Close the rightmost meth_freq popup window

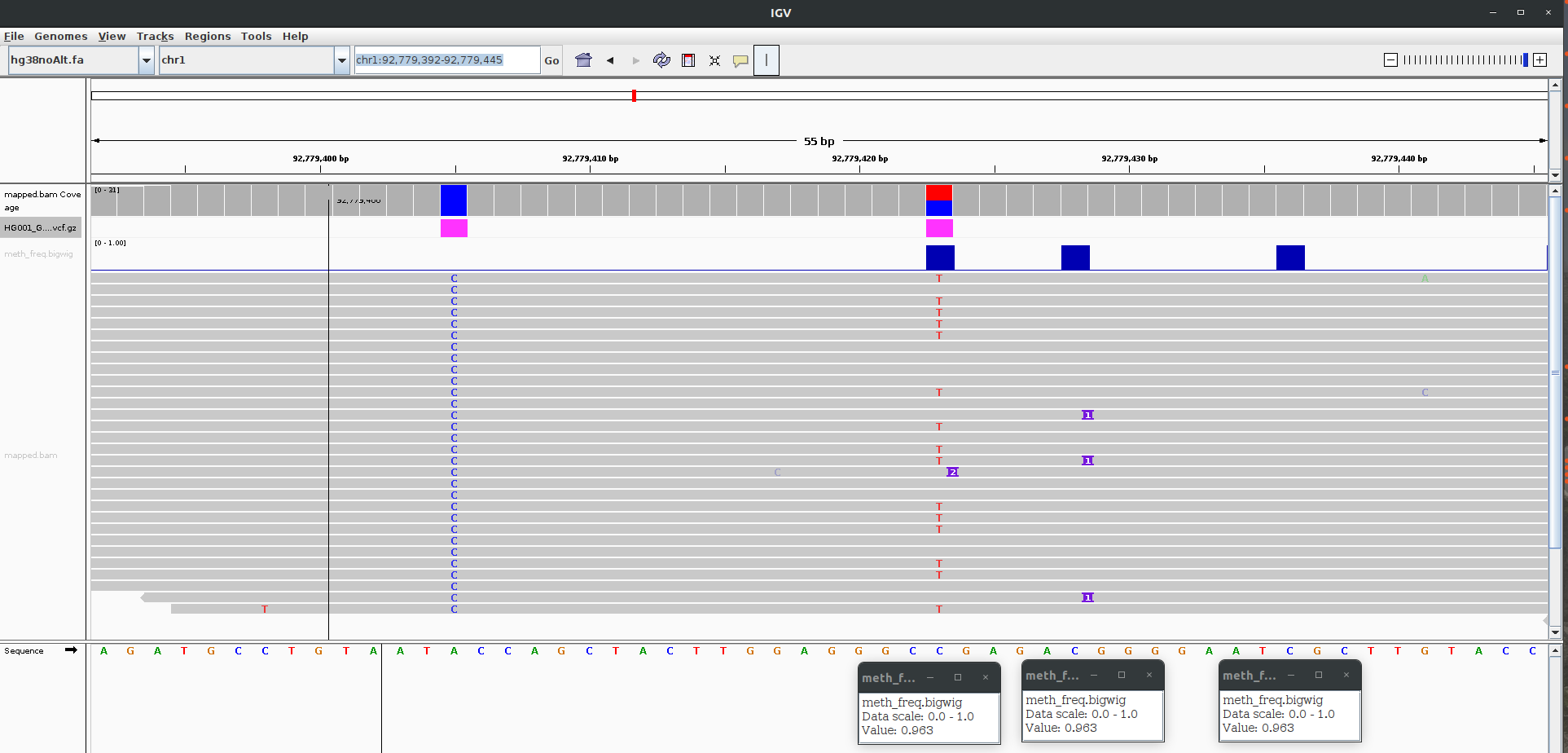(x=1346, y=675)
